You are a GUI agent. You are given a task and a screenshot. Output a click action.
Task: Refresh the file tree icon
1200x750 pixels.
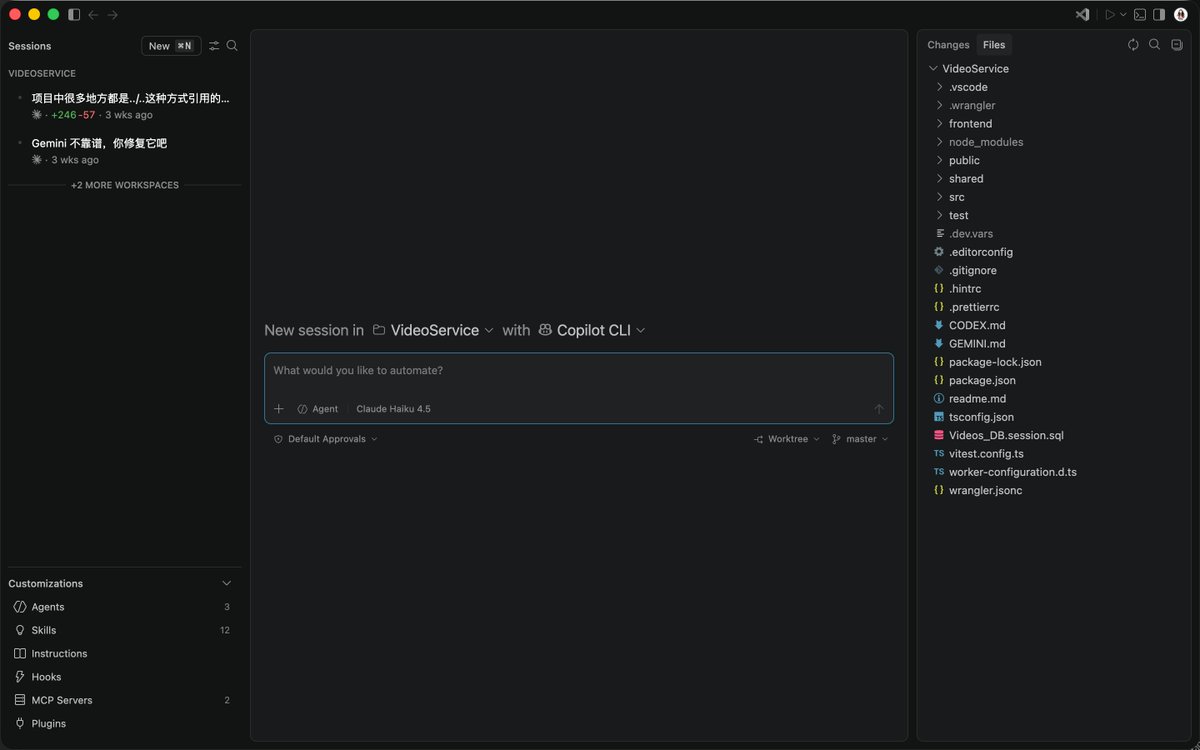coord(1133,45)
